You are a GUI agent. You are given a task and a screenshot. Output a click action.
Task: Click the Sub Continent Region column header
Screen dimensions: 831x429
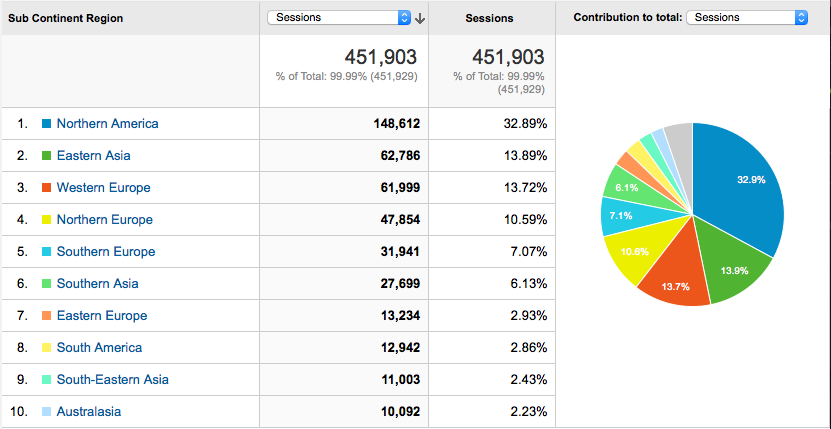click(66, 18)
